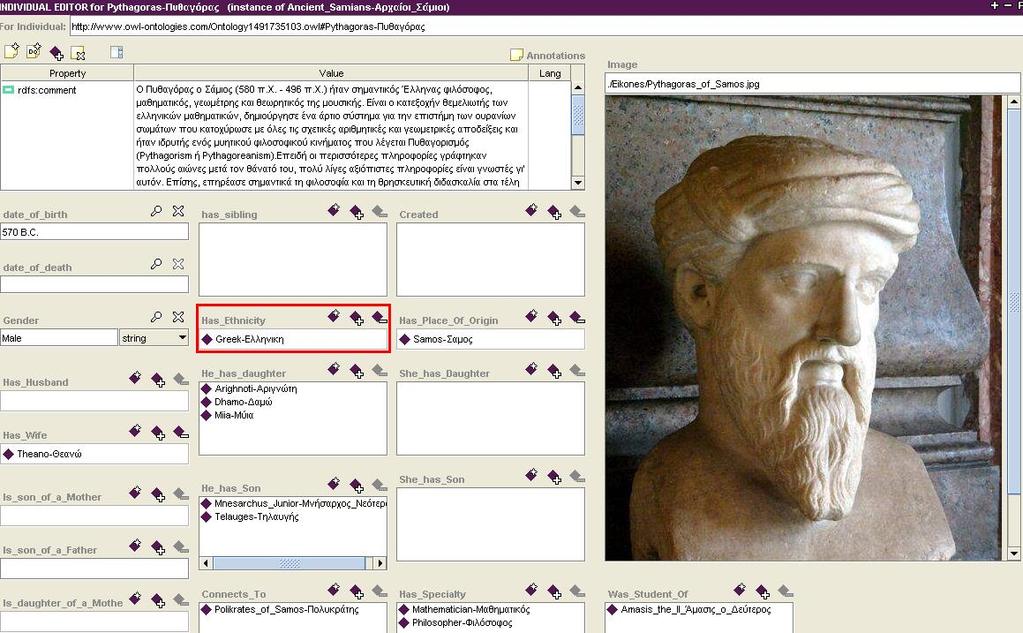Add existing individual to Was_Student_Of

pos(763,592)
